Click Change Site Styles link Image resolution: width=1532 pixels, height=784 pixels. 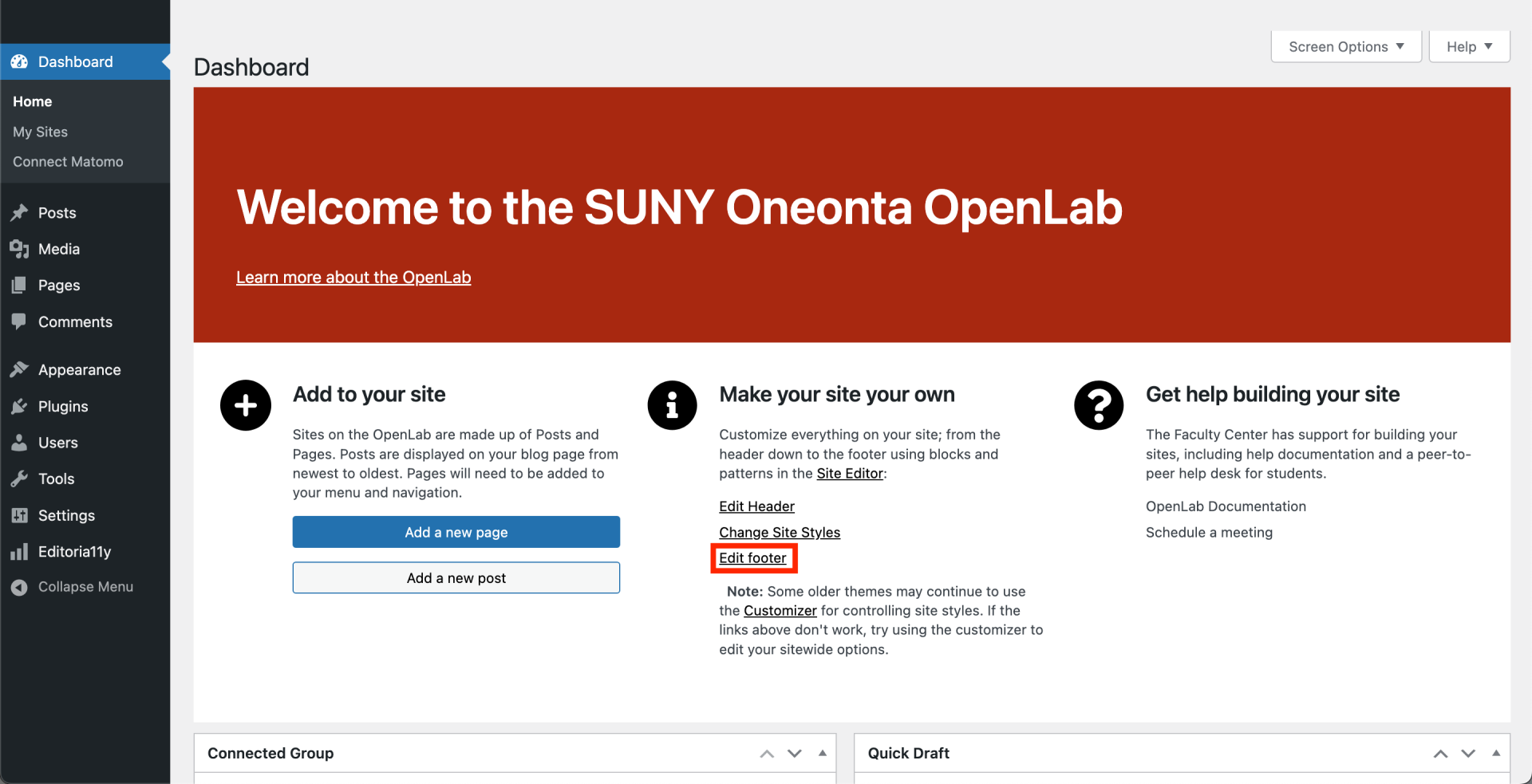pos(780,532)
